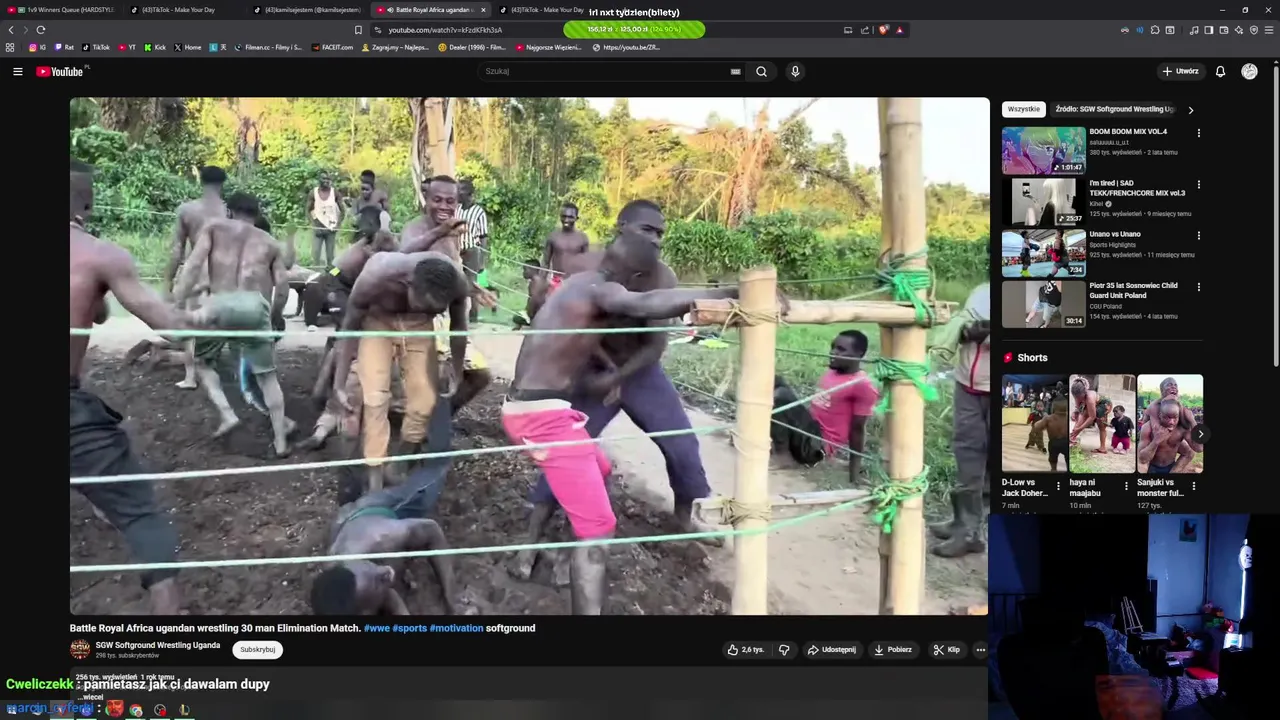Open options for BOOM BOOM MIX VOL.4
Image resolution: width=1280 pixels, height=720 pixels.
[1199, 133]
